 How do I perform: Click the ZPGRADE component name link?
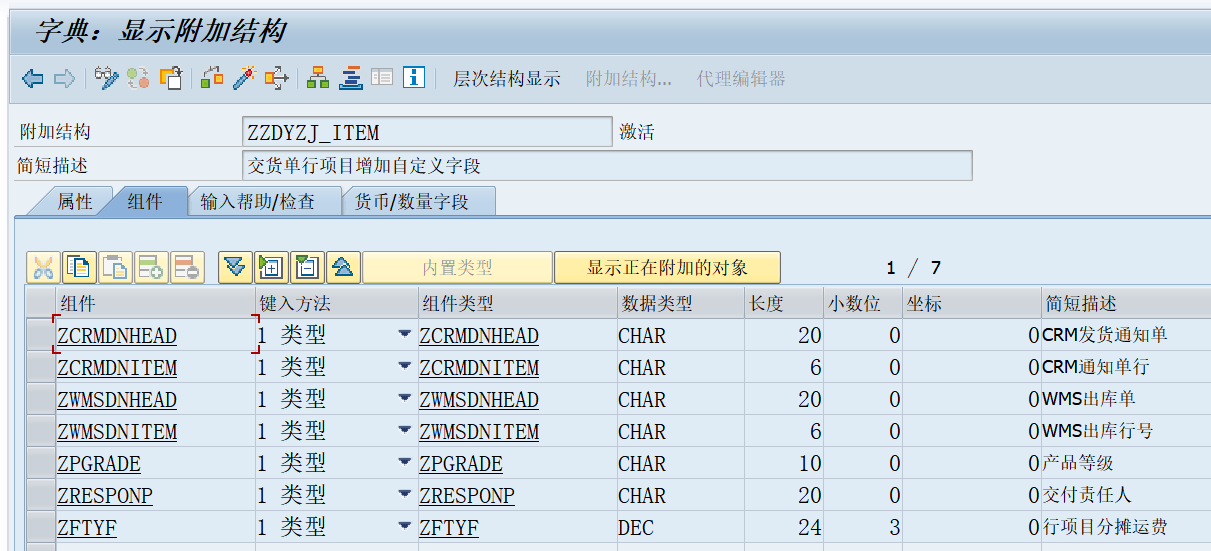99,464
